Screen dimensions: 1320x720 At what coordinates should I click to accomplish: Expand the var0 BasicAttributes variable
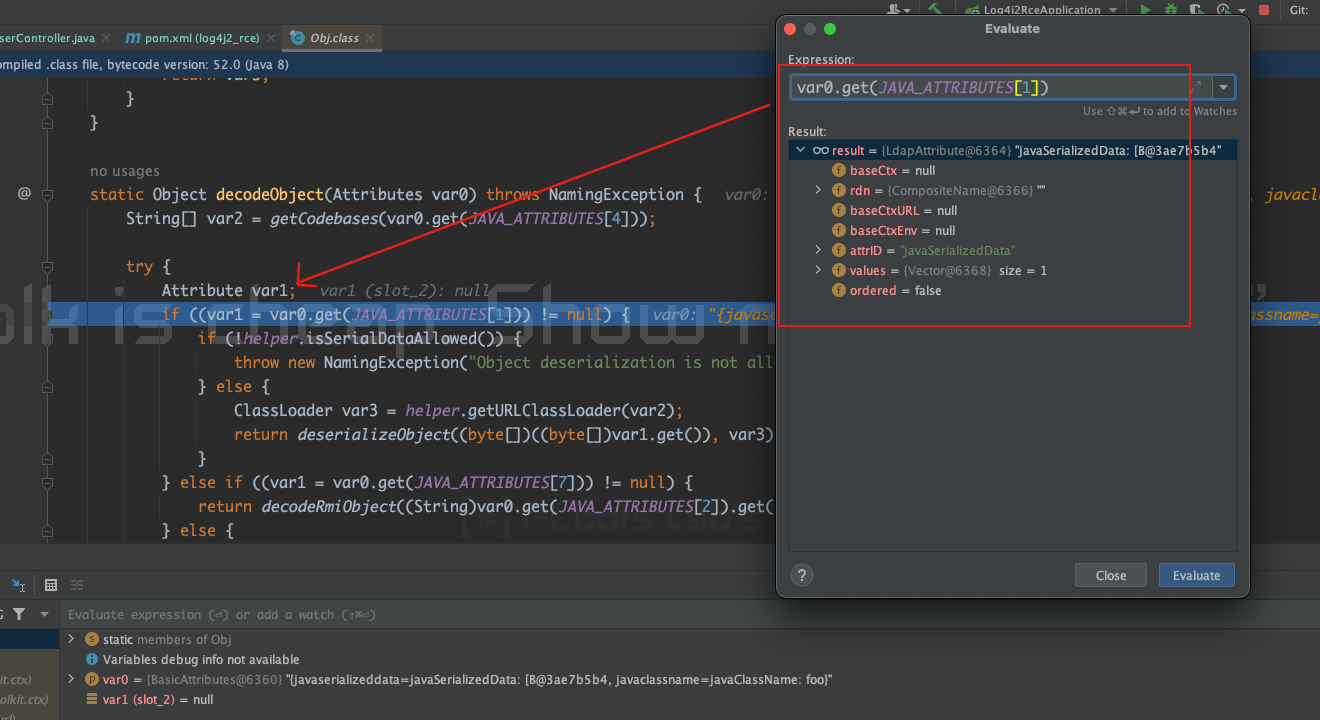click(71, 679)
